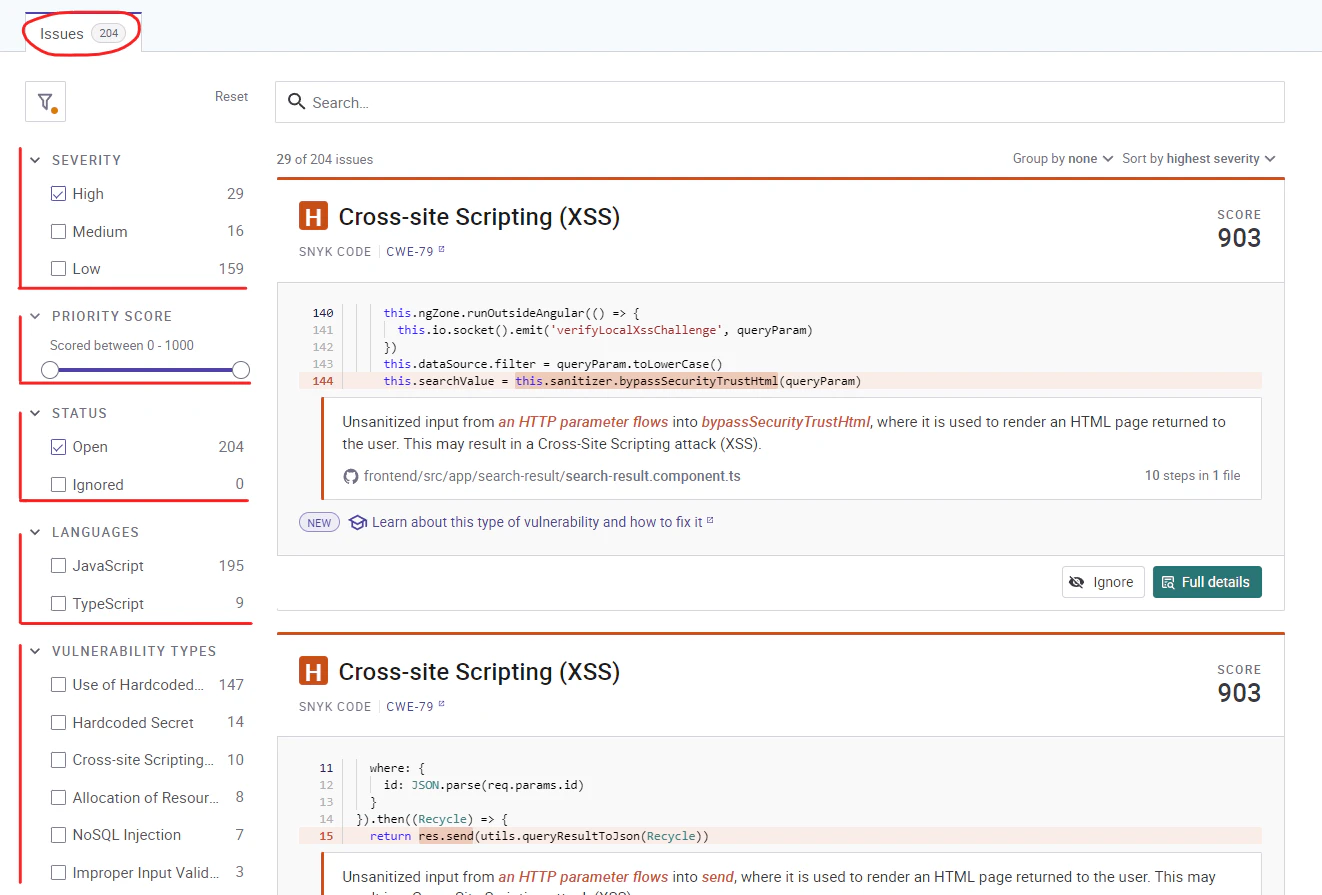Open the Sort by highest severity dropdown
1322x895 pixels.
tap(1199, 159)
